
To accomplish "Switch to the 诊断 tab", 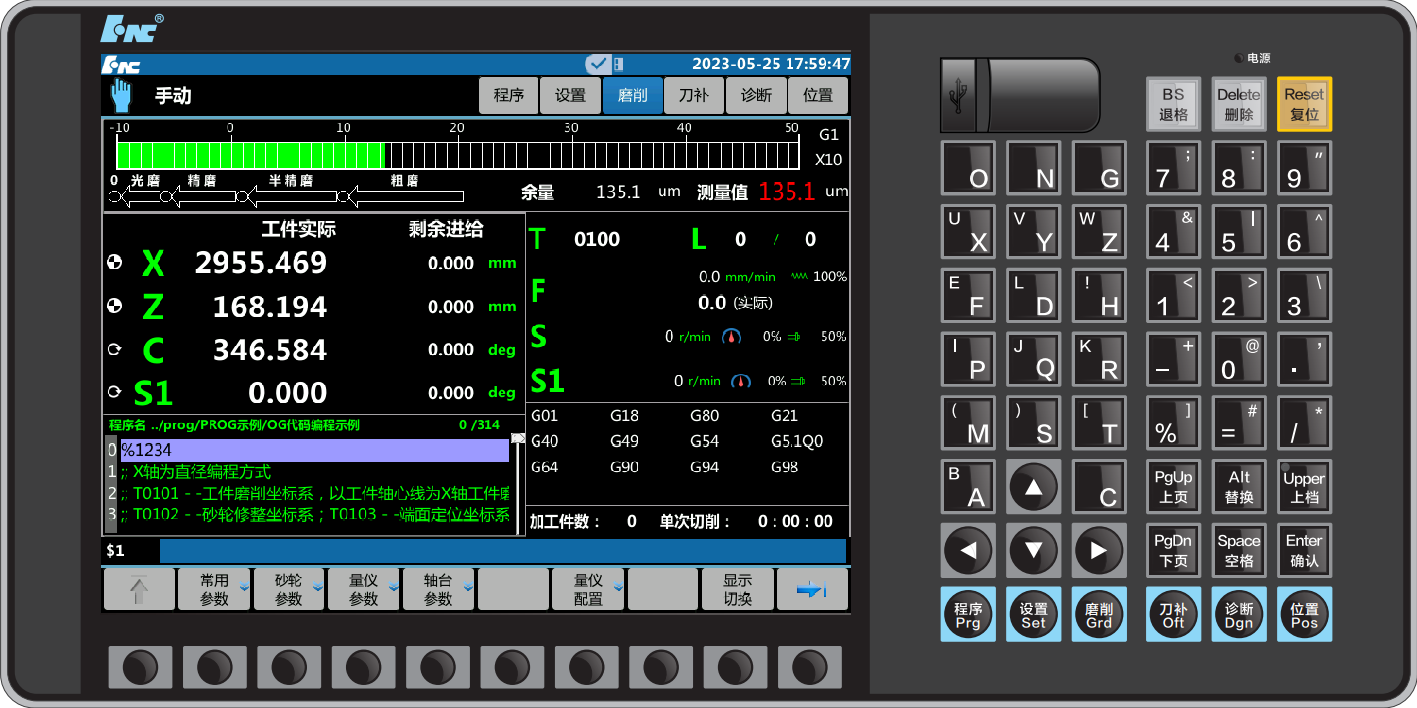I will [x=756, y=96].
